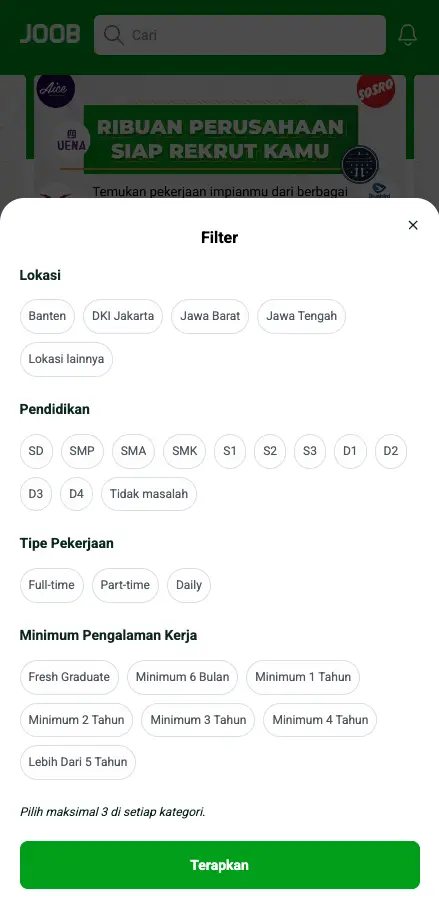
Task: Click the UENA company logo
Action: (x=71, y=141)
